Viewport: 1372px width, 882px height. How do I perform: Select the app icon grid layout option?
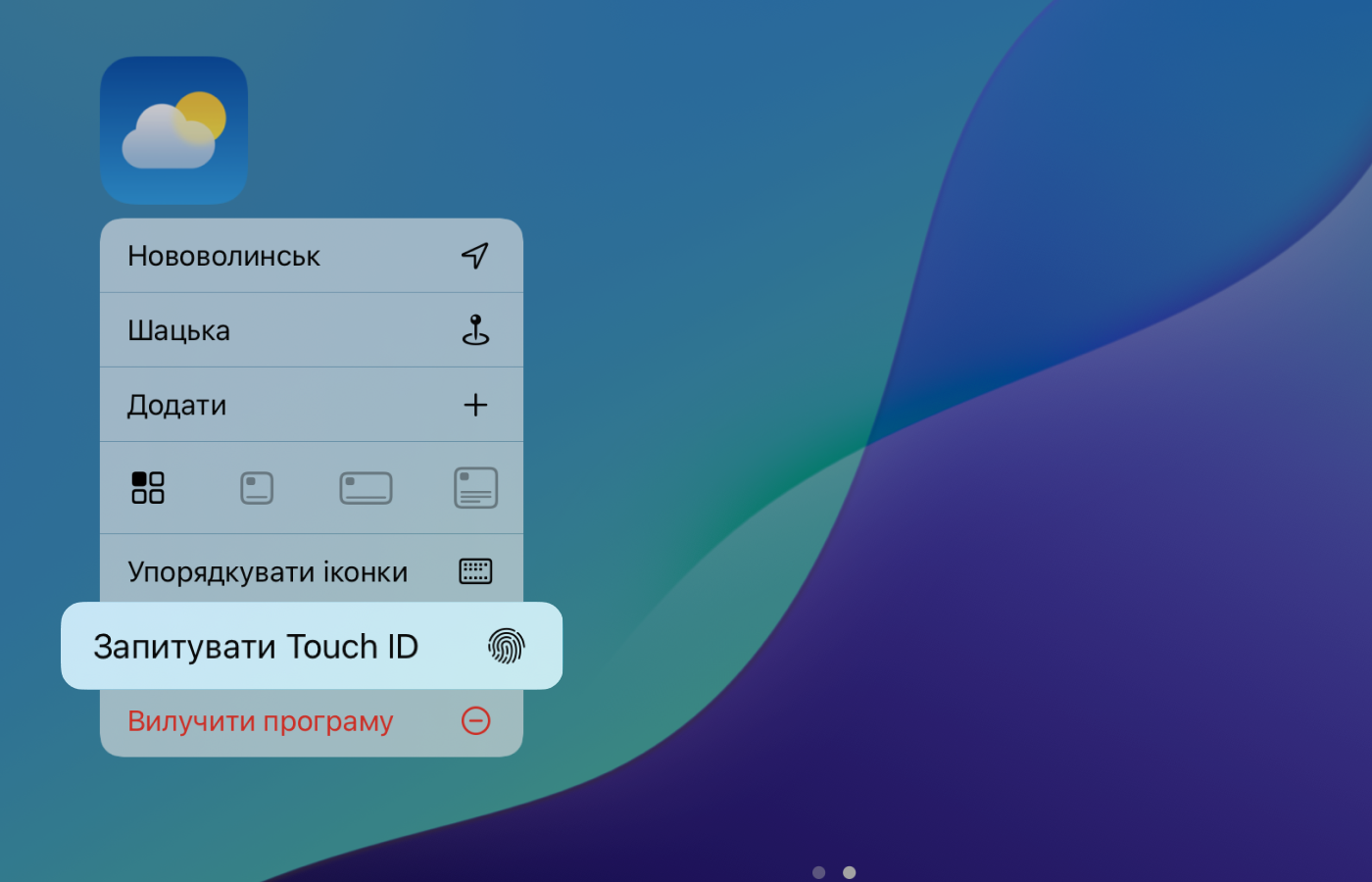[x=148, y=488]
